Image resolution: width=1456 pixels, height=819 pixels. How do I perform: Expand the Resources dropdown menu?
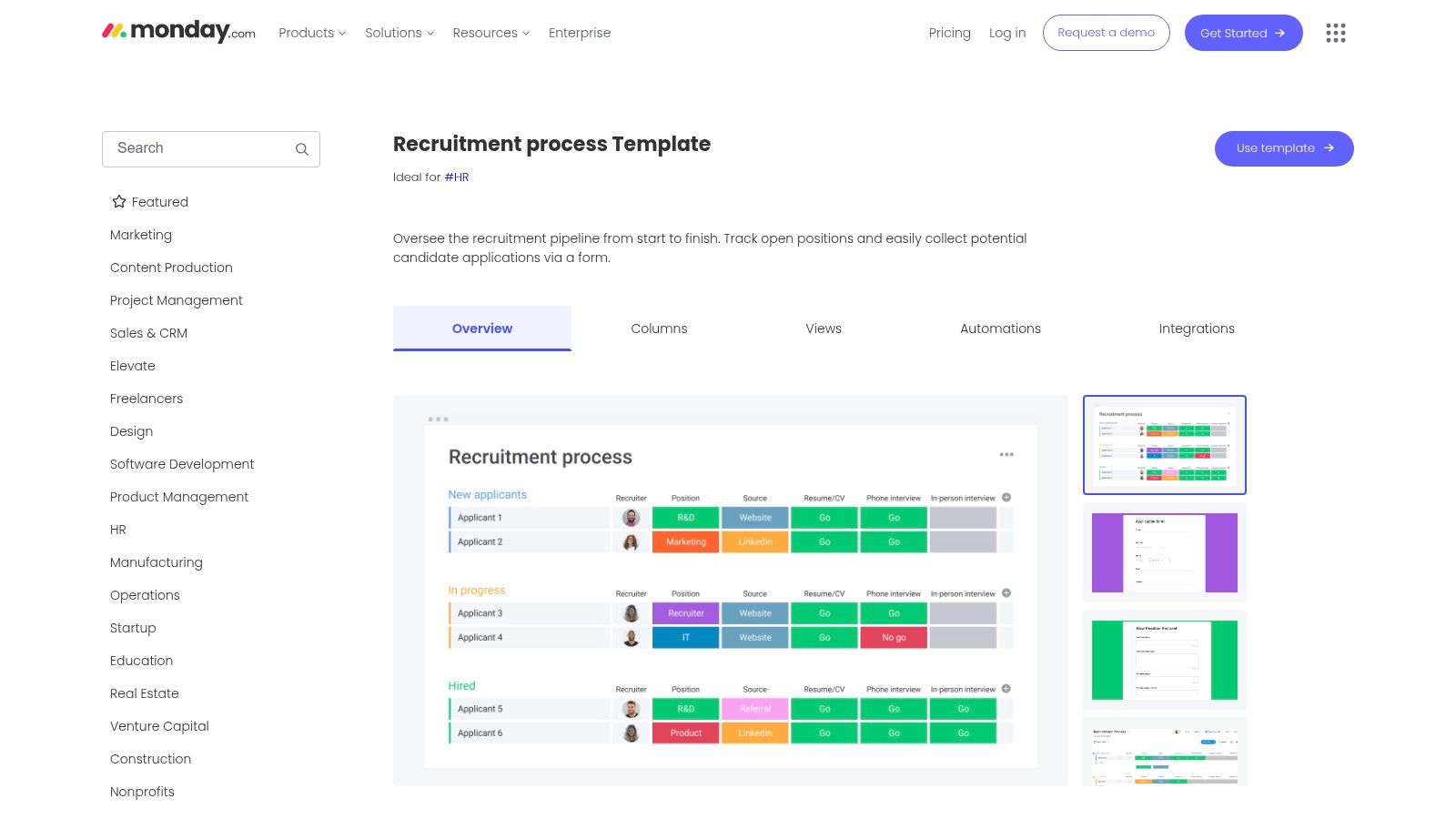coord(490,33)
